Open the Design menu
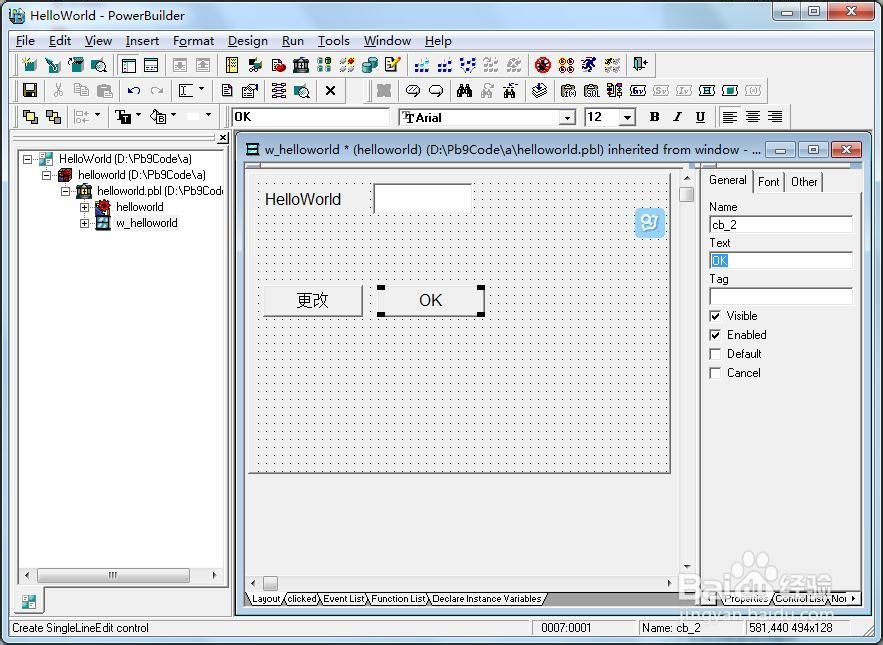 point(248,41)
